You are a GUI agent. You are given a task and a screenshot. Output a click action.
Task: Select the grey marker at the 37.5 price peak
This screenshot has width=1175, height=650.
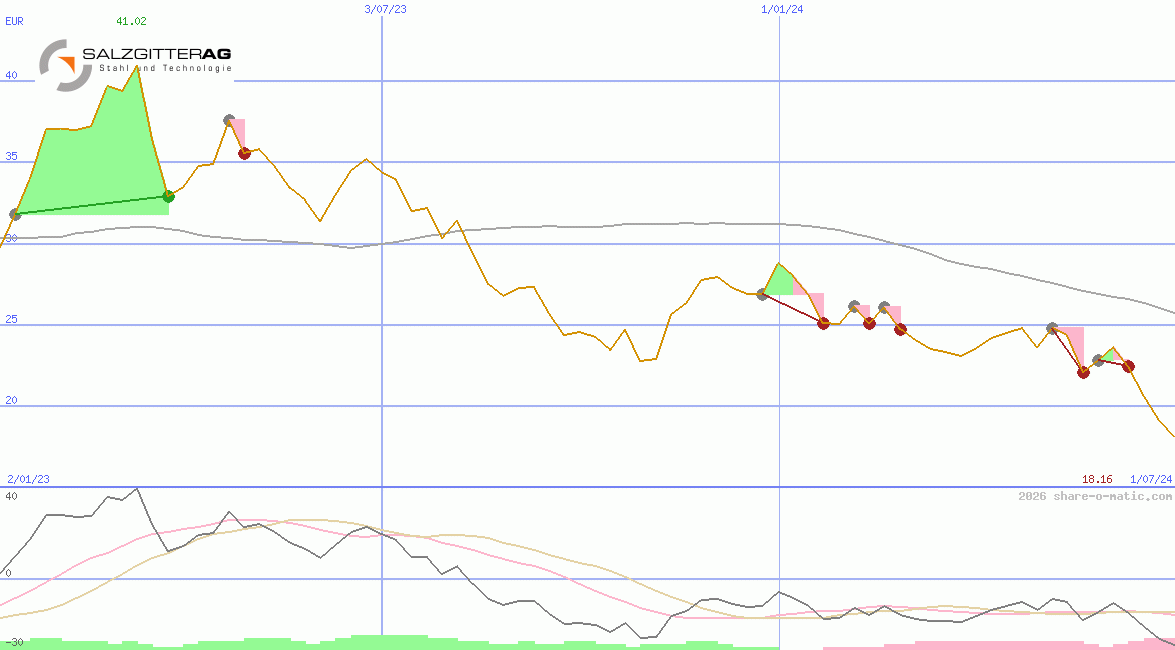tap(229, 120)
